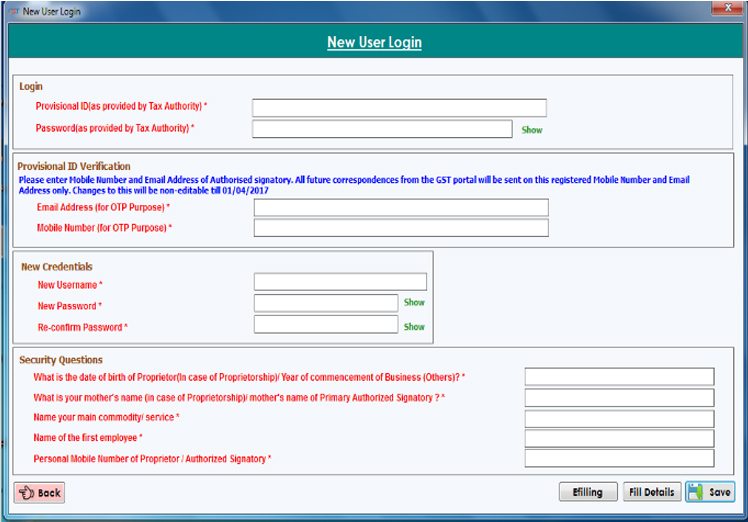The height and width of the screenshot is (522, 748).
Task: Show the Tax Authority password
Action: (x=531, y=130)
